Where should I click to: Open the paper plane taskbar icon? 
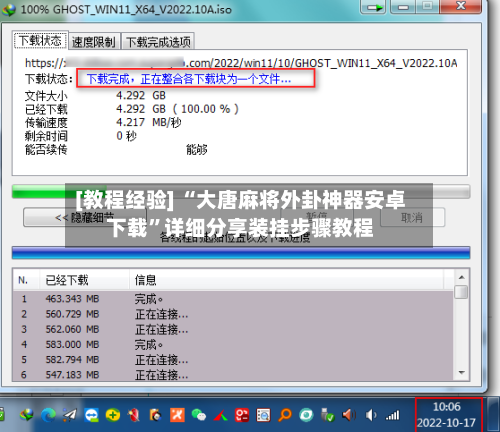click(70, 415)
